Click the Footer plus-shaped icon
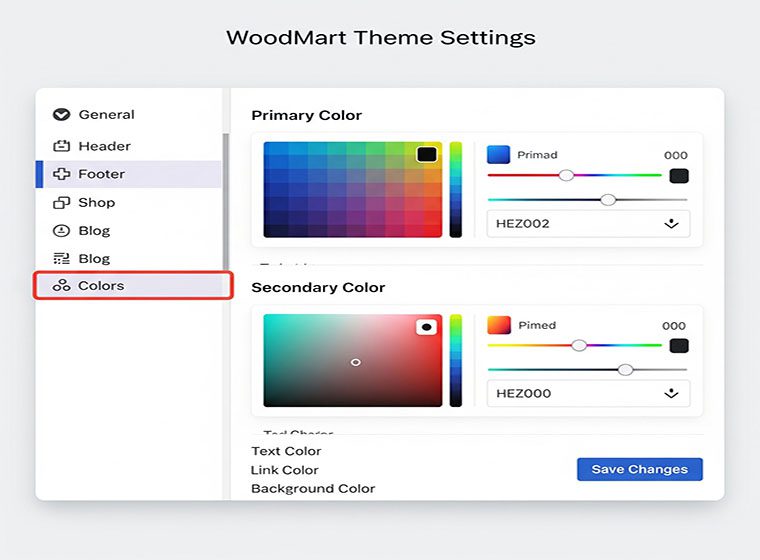Viewport: 760px width, 560px height. [x=61, y=174]
